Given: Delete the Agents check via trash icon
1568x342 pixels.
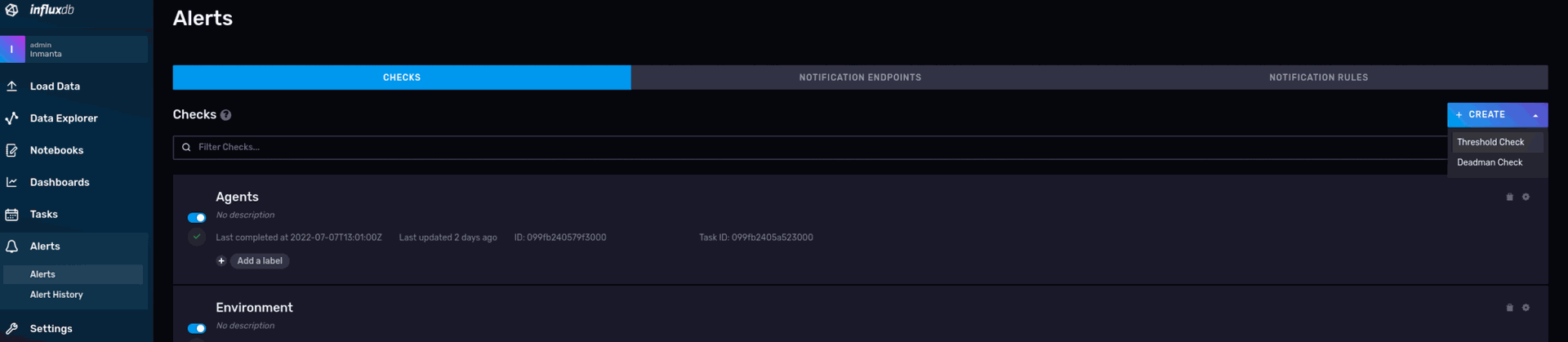Looking at the screenshot, I should (1509, 197).
